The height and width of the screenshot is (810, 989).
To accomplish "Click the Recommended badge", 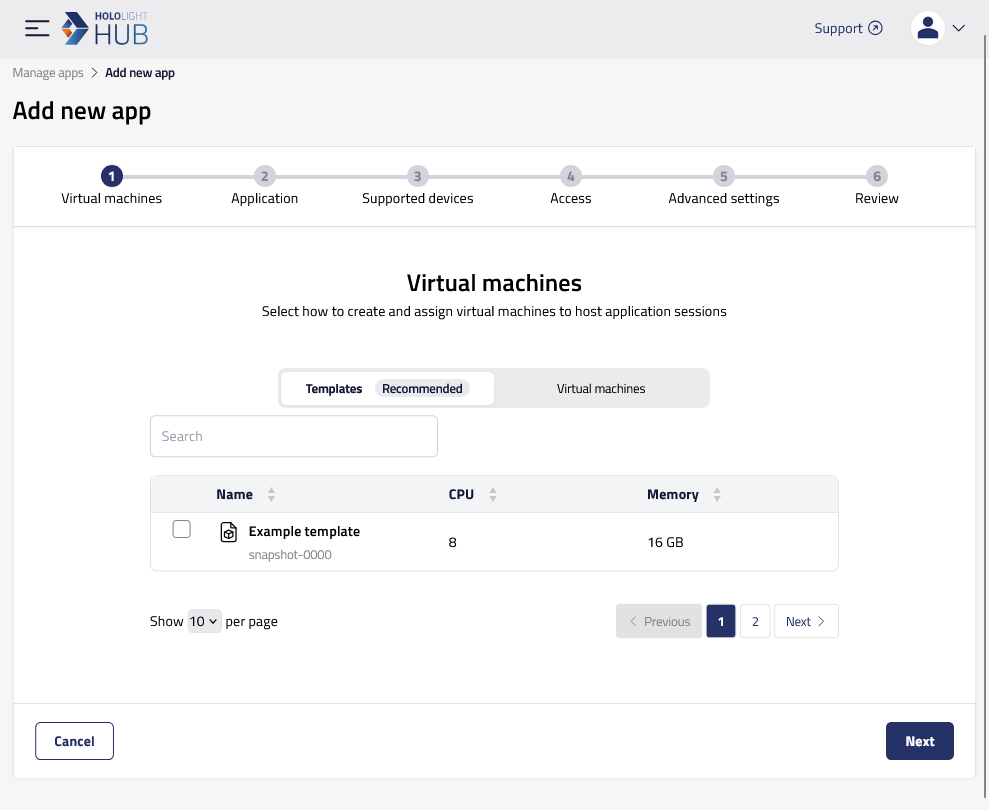I will coord(422,389).
